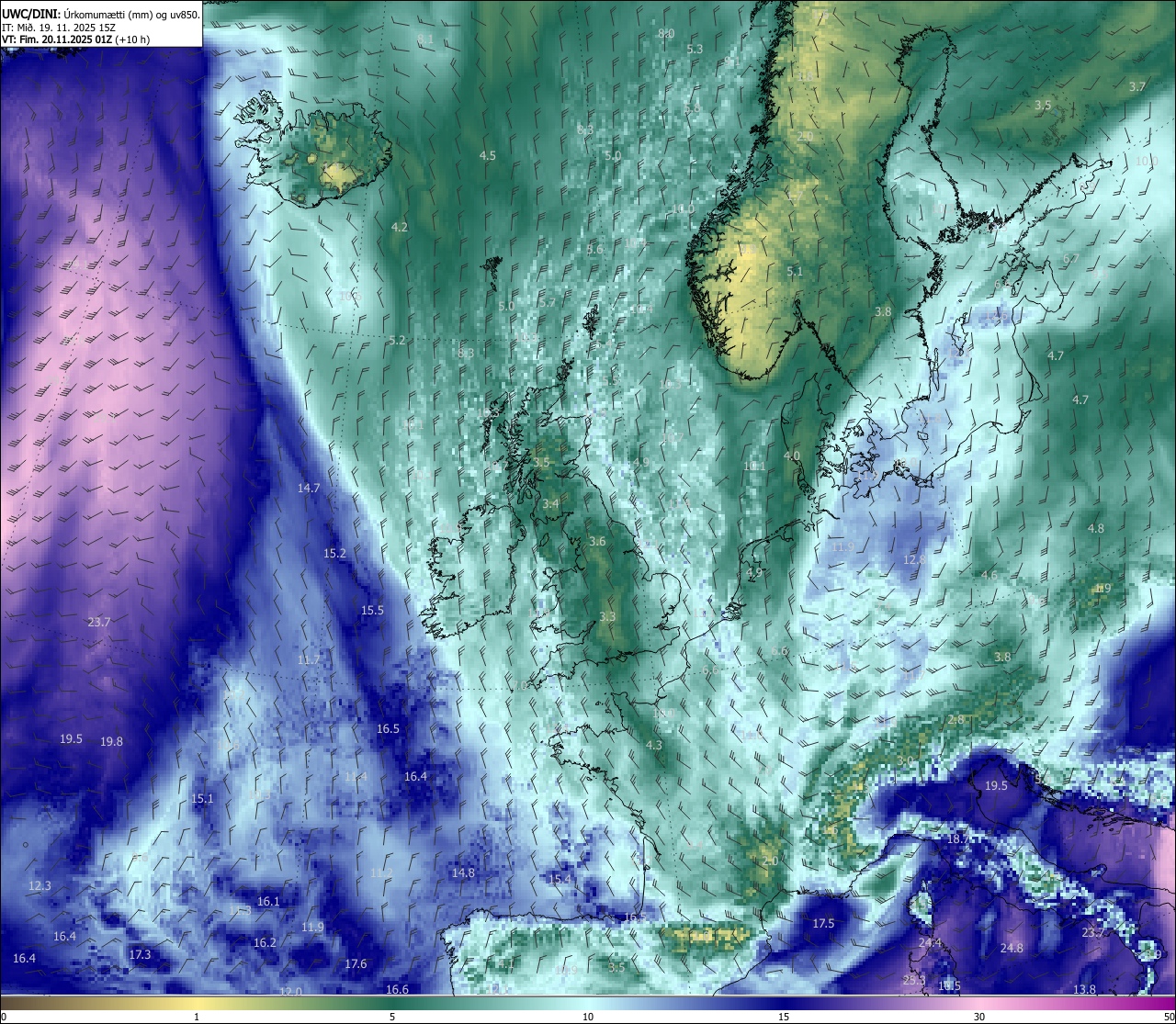Viewport: 1176px width, 1024px height.
Task: Click the 15.1 map value
Action: (x=202, y=798)
